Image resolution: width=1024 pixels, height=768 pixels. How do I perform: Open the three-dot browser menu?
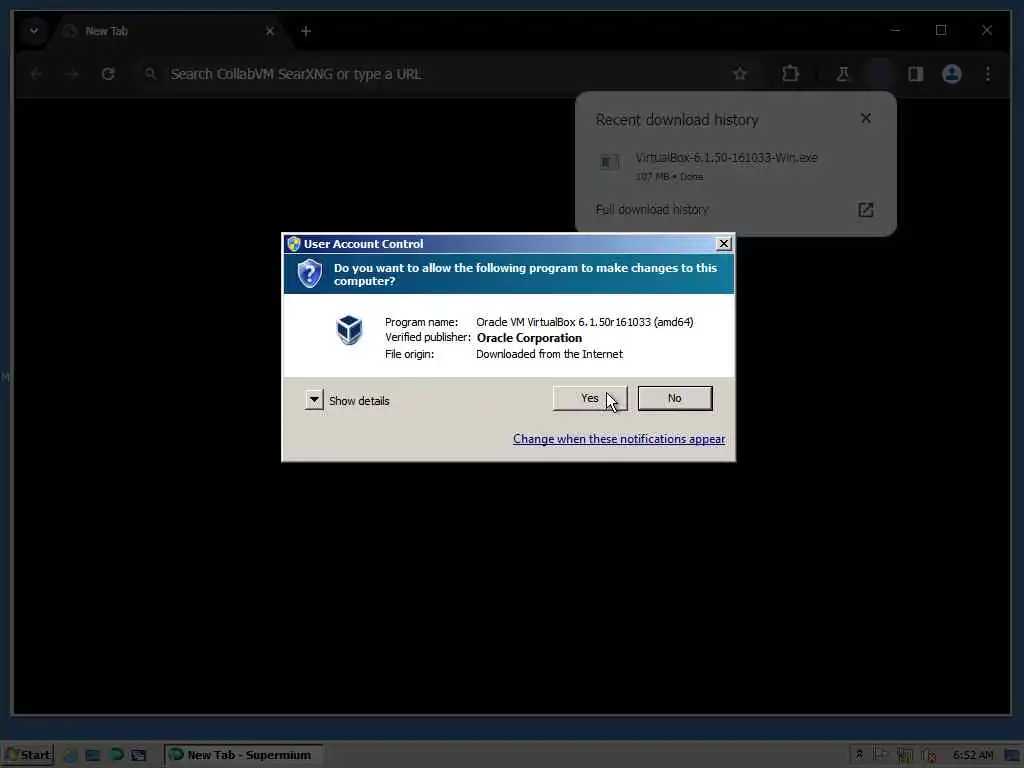click(987, 74)
